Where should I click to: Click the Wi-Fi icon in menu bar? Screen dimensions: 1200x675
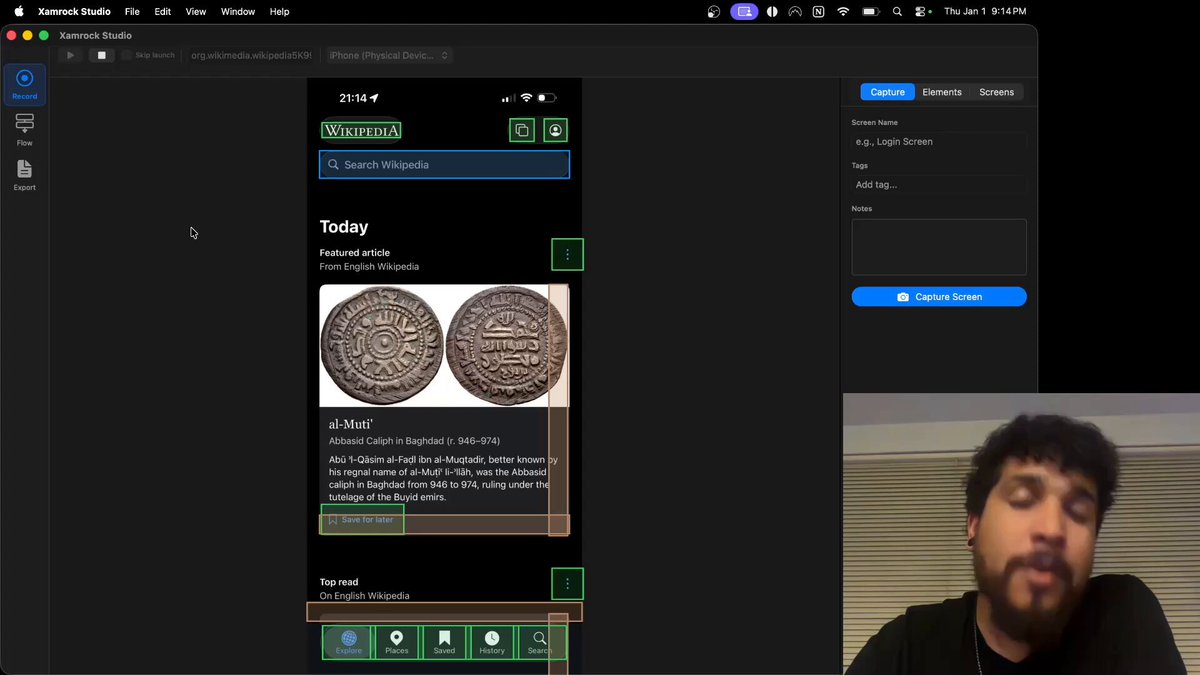click(843, 11)
